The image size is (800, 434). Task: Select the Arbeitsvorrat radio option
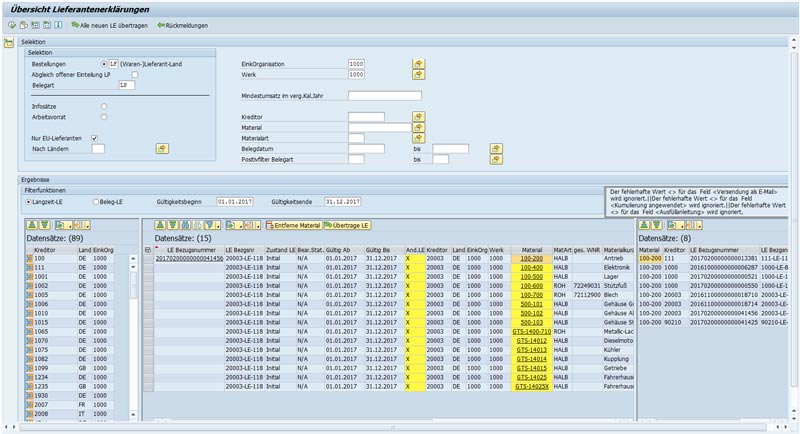[104, 117]
